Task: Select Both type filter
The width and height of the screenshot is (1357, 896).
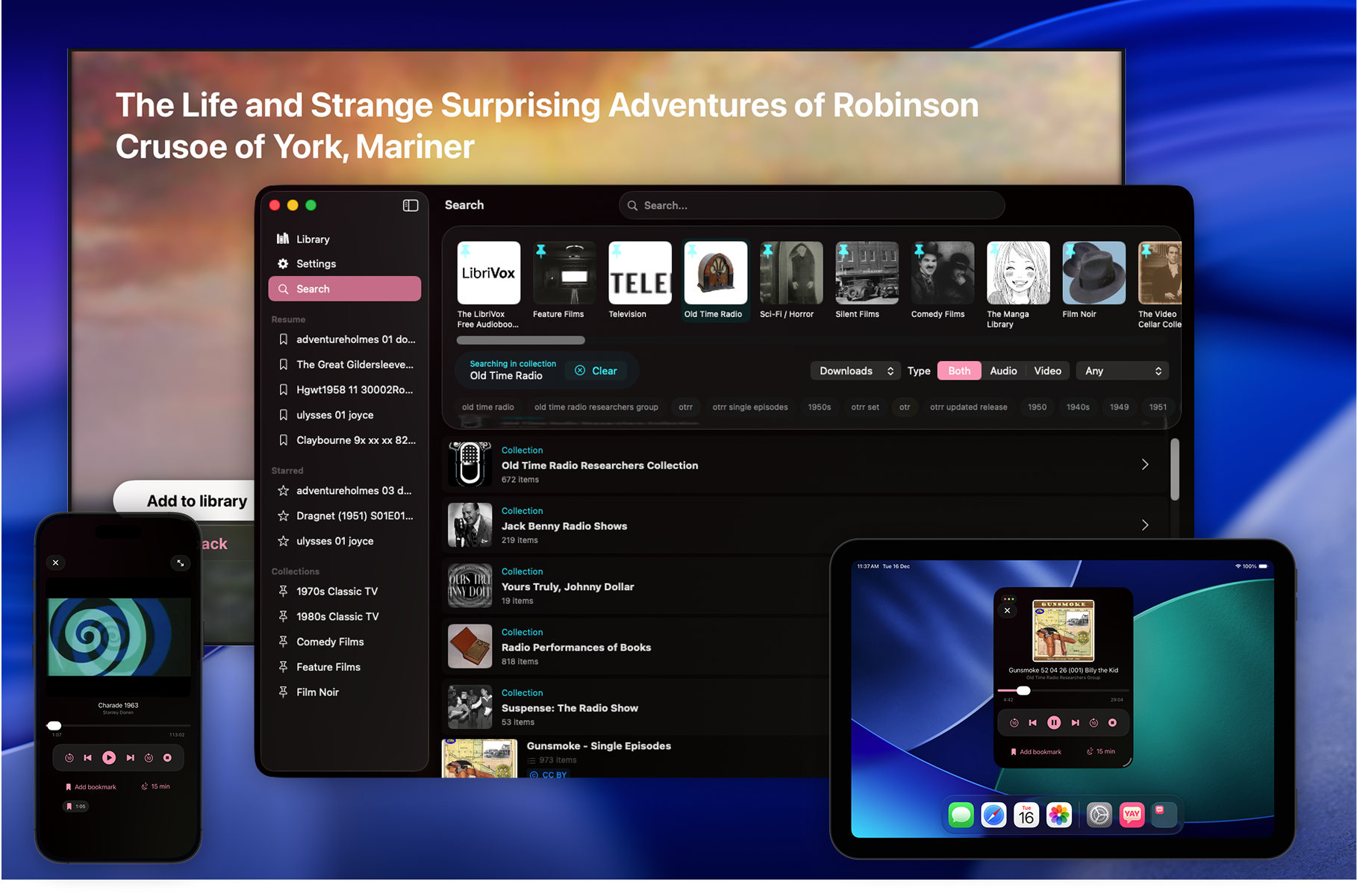Action: [x=959, y=371]
